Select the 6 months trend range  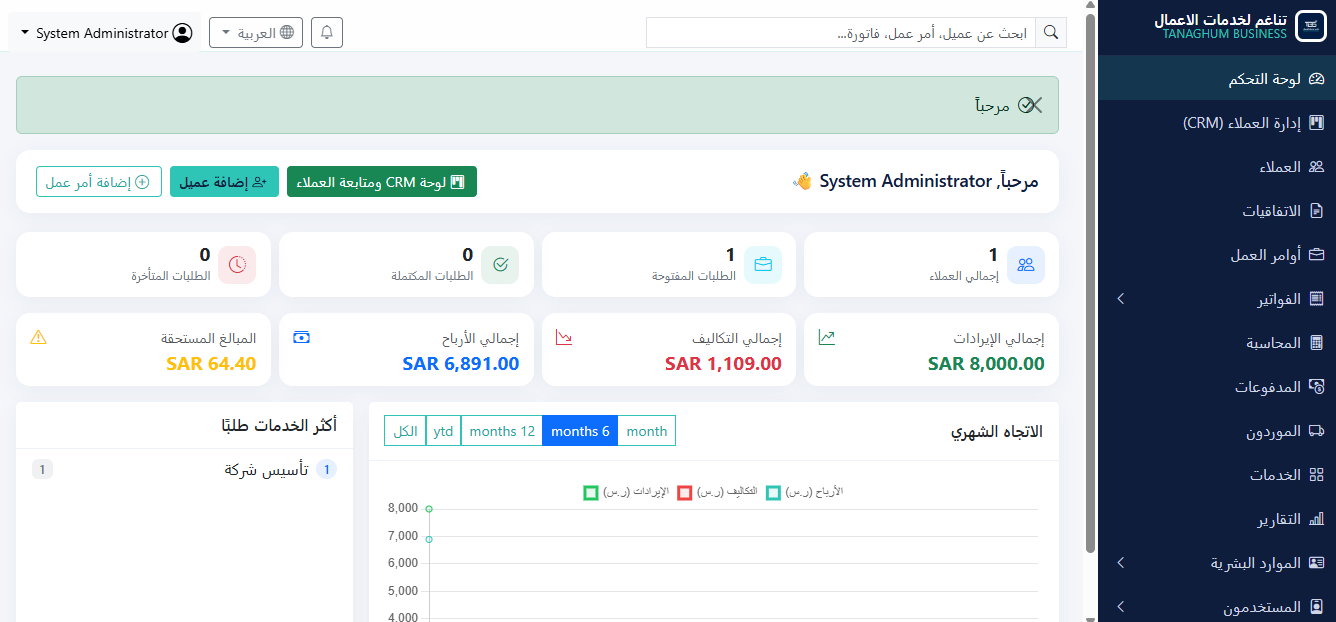point(580,431)
